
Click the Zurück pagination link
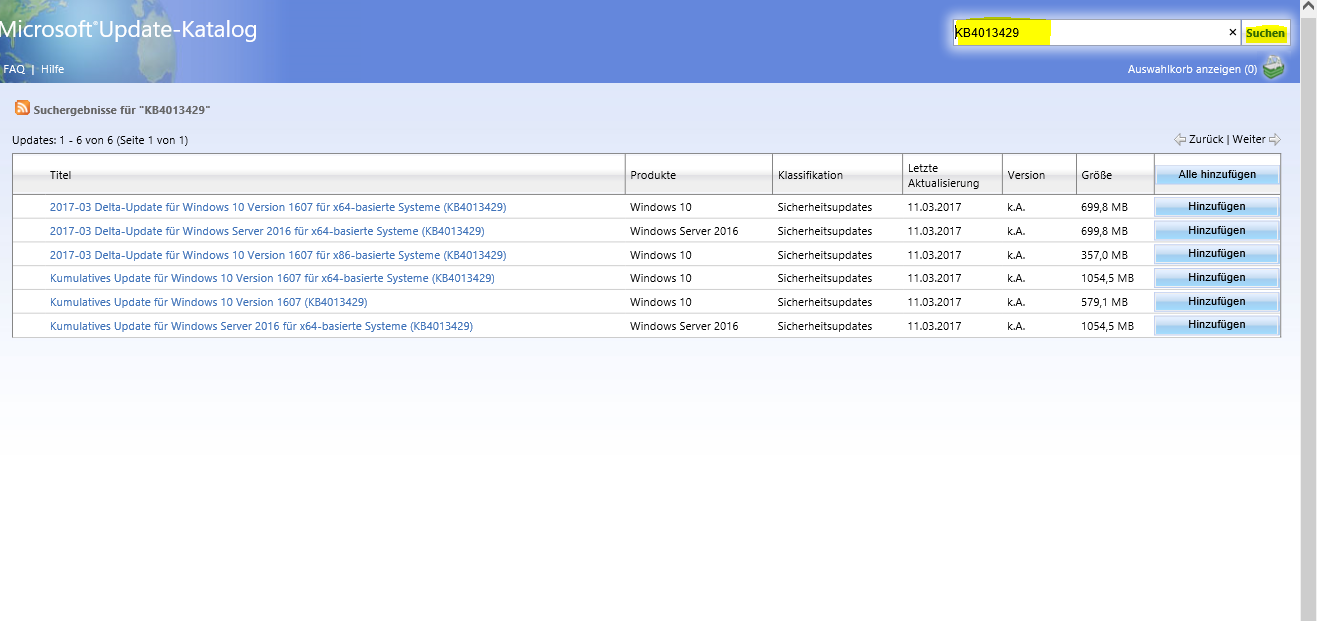(x=1206, y=140)
